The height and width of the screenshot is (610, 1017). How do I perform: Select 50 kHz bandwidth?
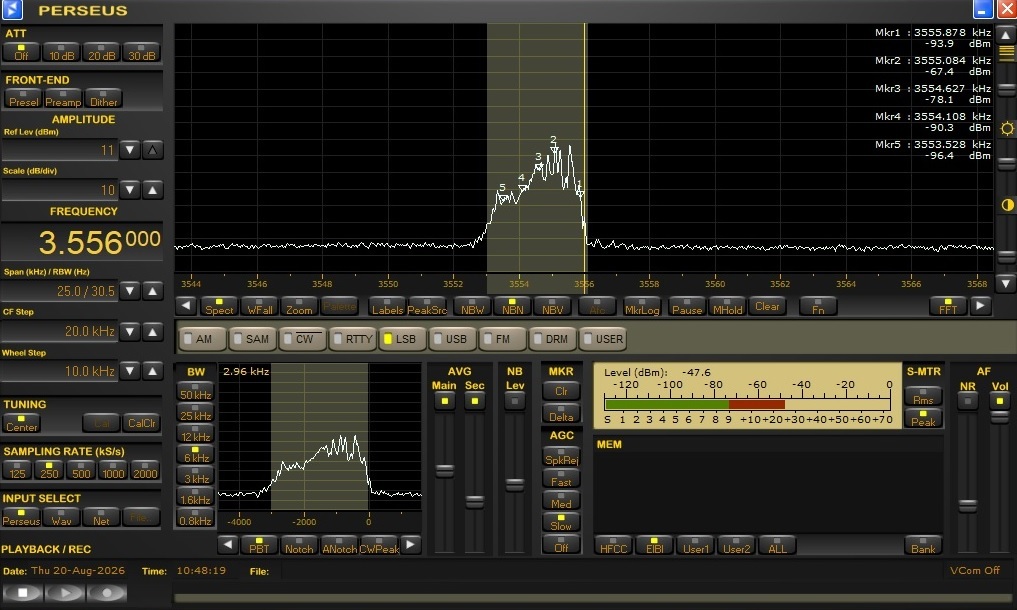[195, 391]
